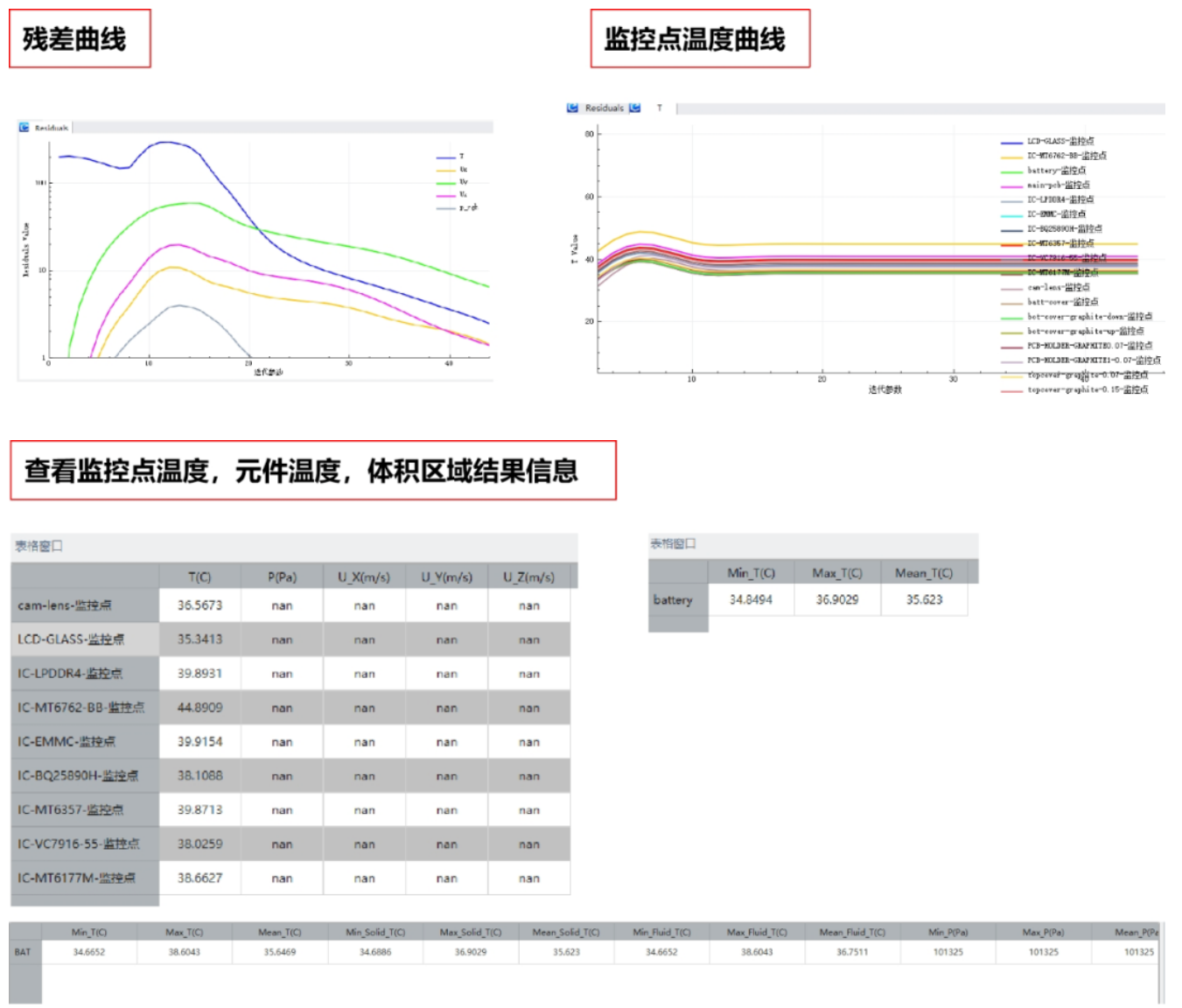Click the P(Pa) column header
The image size is (1182, 1008).
click(282, 577)
